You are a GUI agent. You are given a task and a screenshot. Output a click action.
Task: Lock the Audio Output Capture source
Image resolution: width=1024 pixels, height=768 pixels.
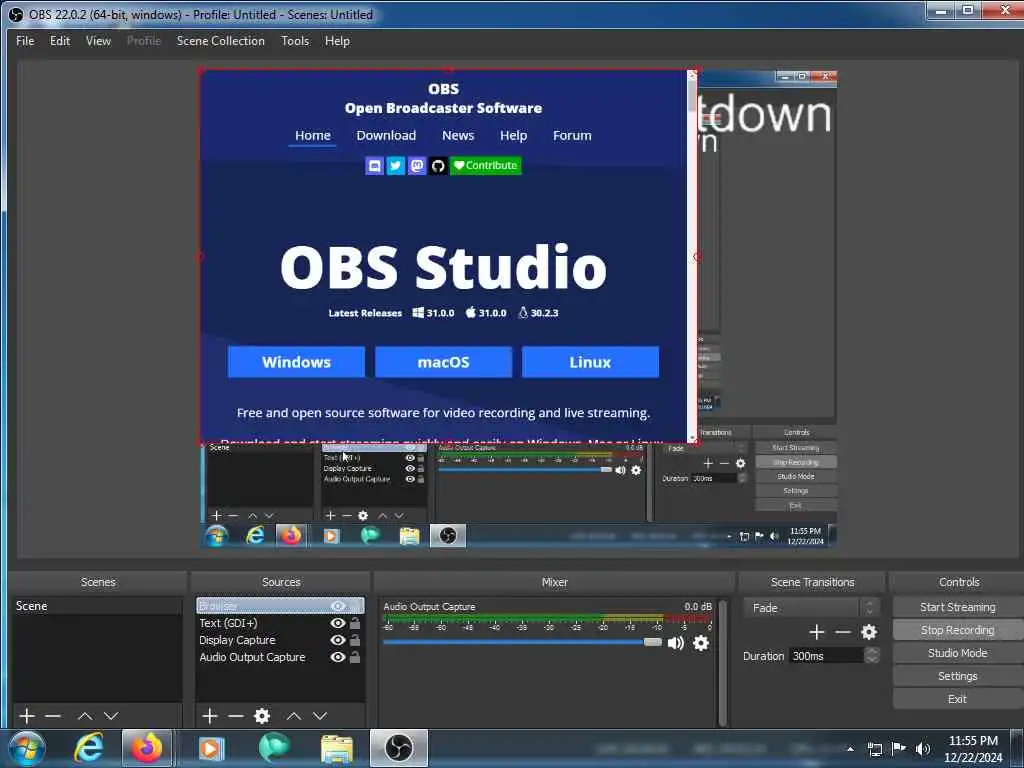pos(355,657)
